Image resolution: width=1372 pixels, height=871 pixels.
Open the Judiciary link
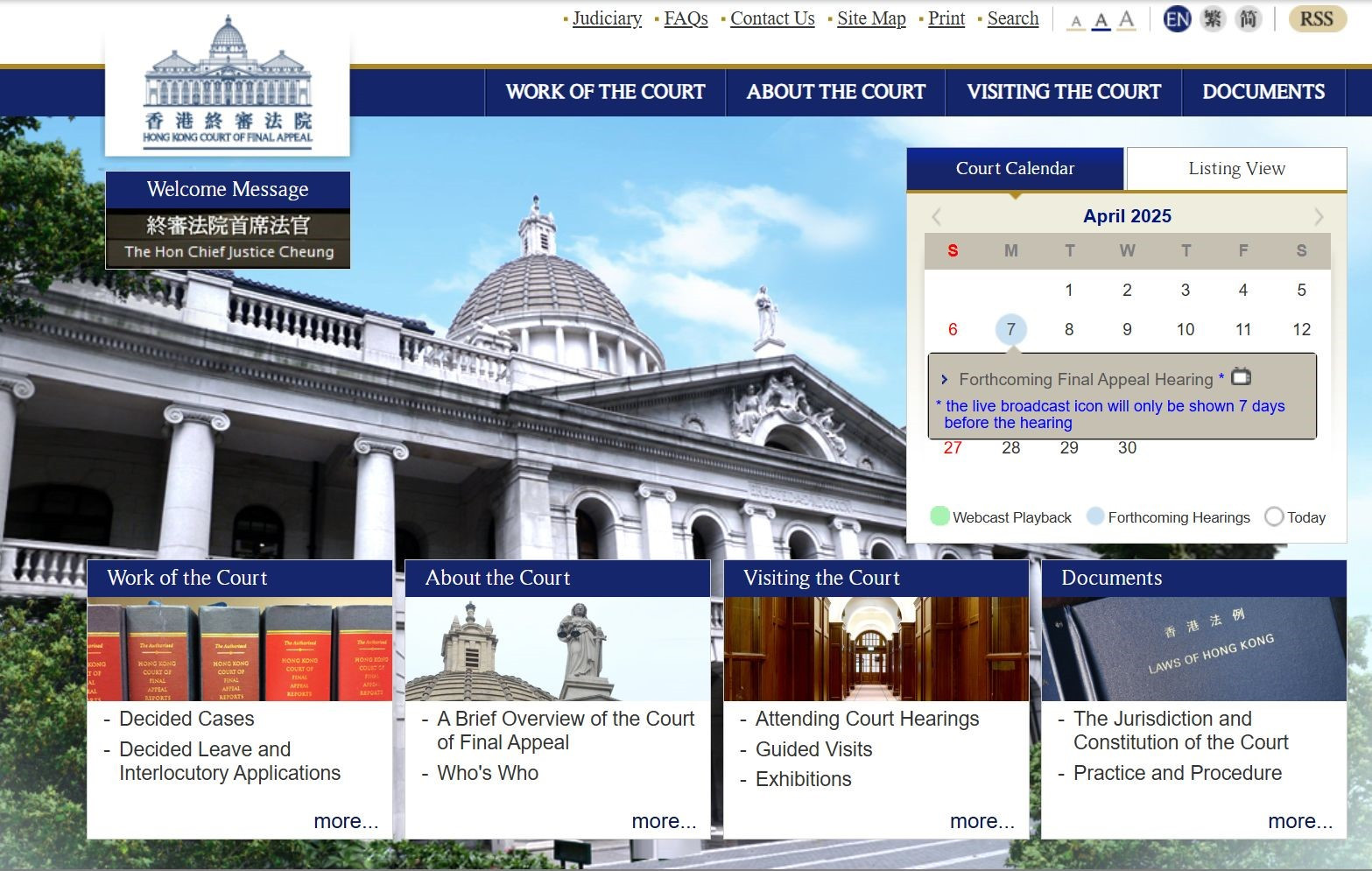point(607,18)
